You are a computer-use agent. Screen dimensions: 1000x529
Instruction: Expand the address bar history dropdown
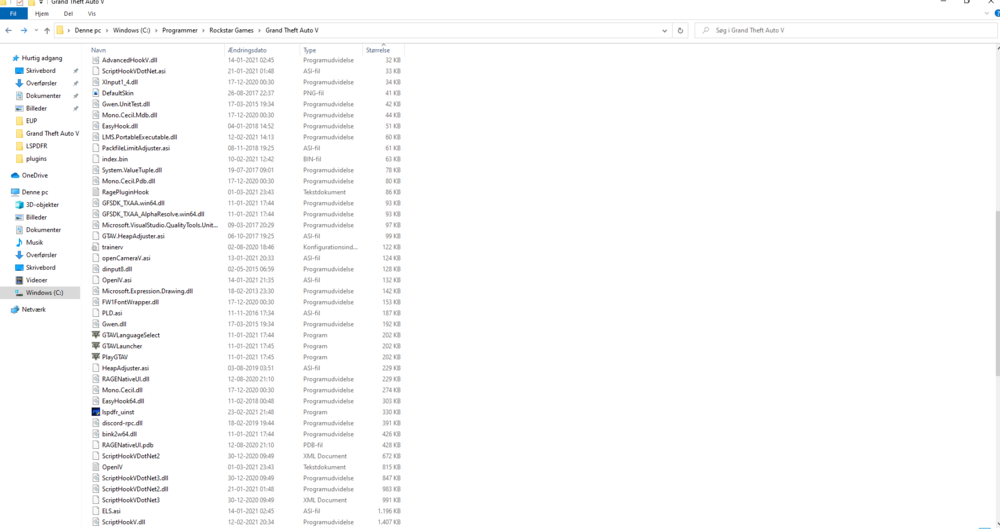[665, 31]
